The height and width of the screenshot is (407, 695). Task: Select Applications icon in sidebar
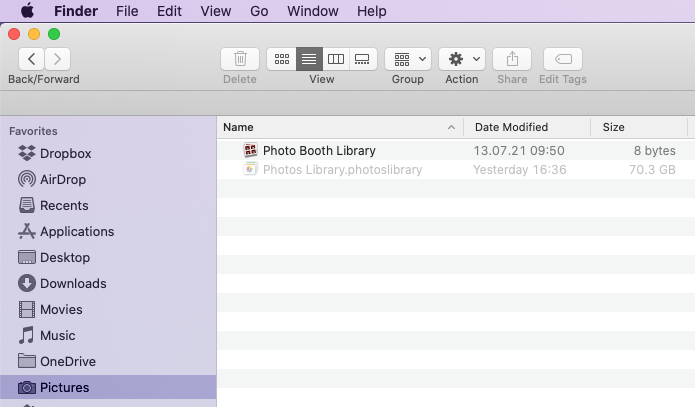[27, 231]
